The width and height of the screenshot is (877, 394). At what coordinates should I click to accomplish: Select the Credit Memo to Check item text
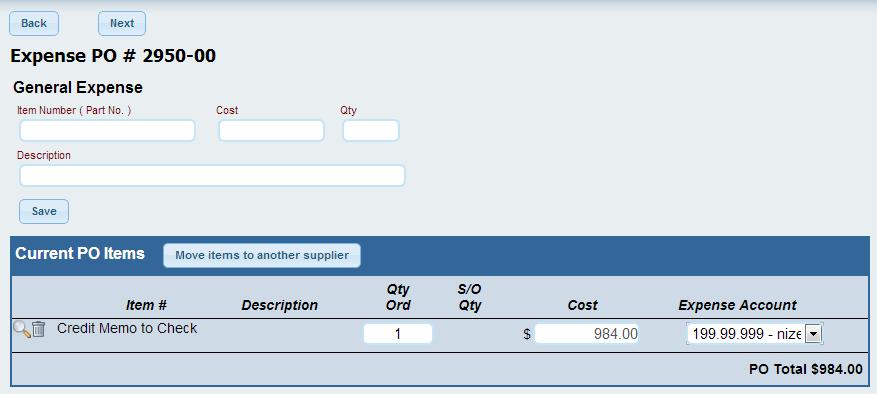tap(127, 329)
